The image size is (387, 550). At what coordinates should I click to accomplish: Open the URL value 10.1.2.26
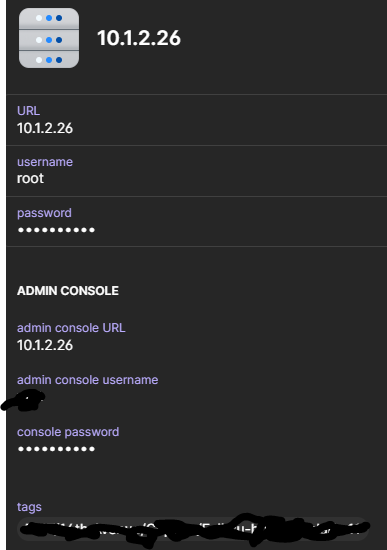(45, 128)
